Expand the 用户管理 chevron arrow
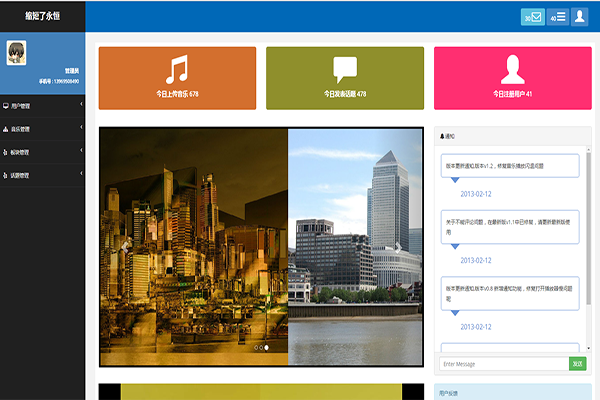The width and height of the screenshot is (600, 400). 81,104
